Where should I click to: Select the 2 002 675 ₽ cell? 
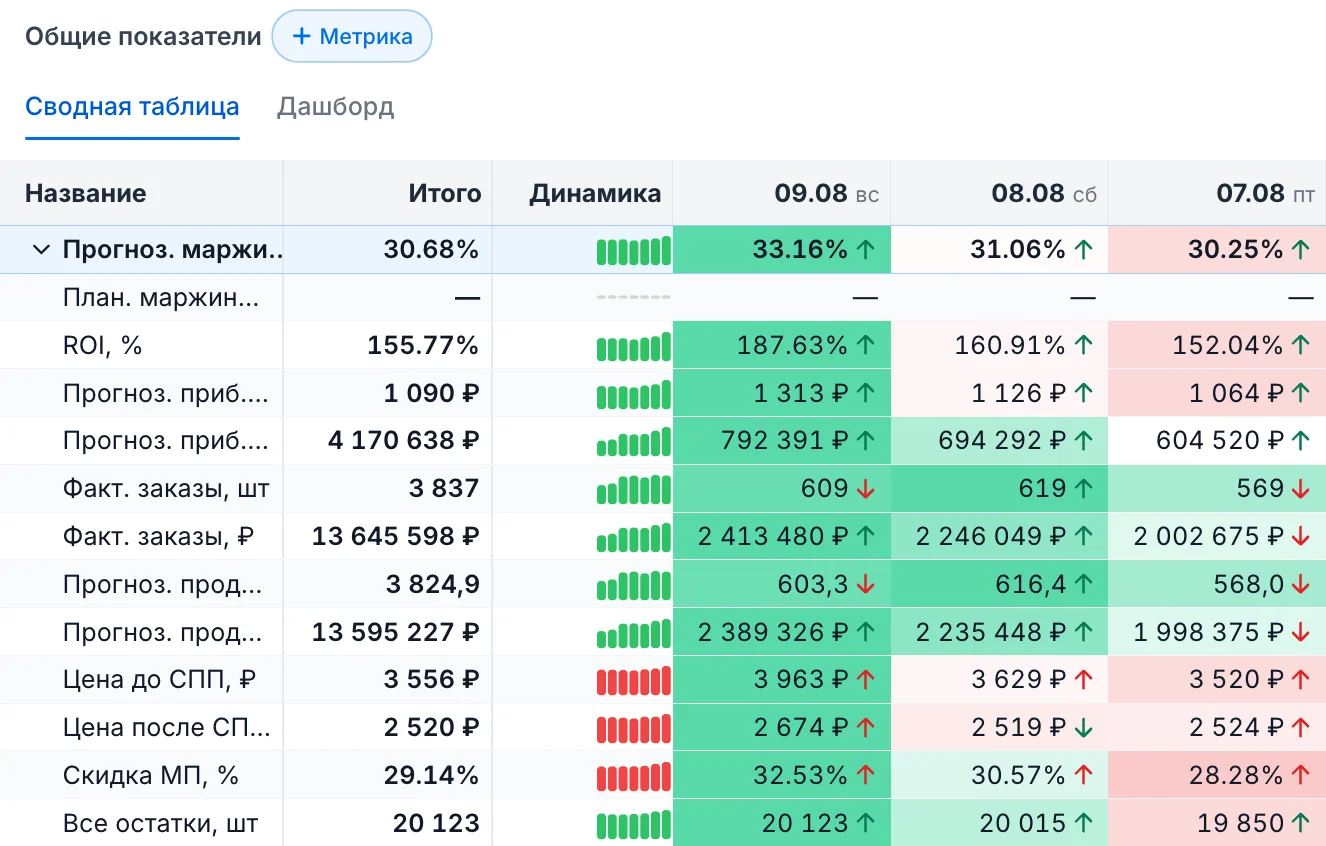point(1217,537)
